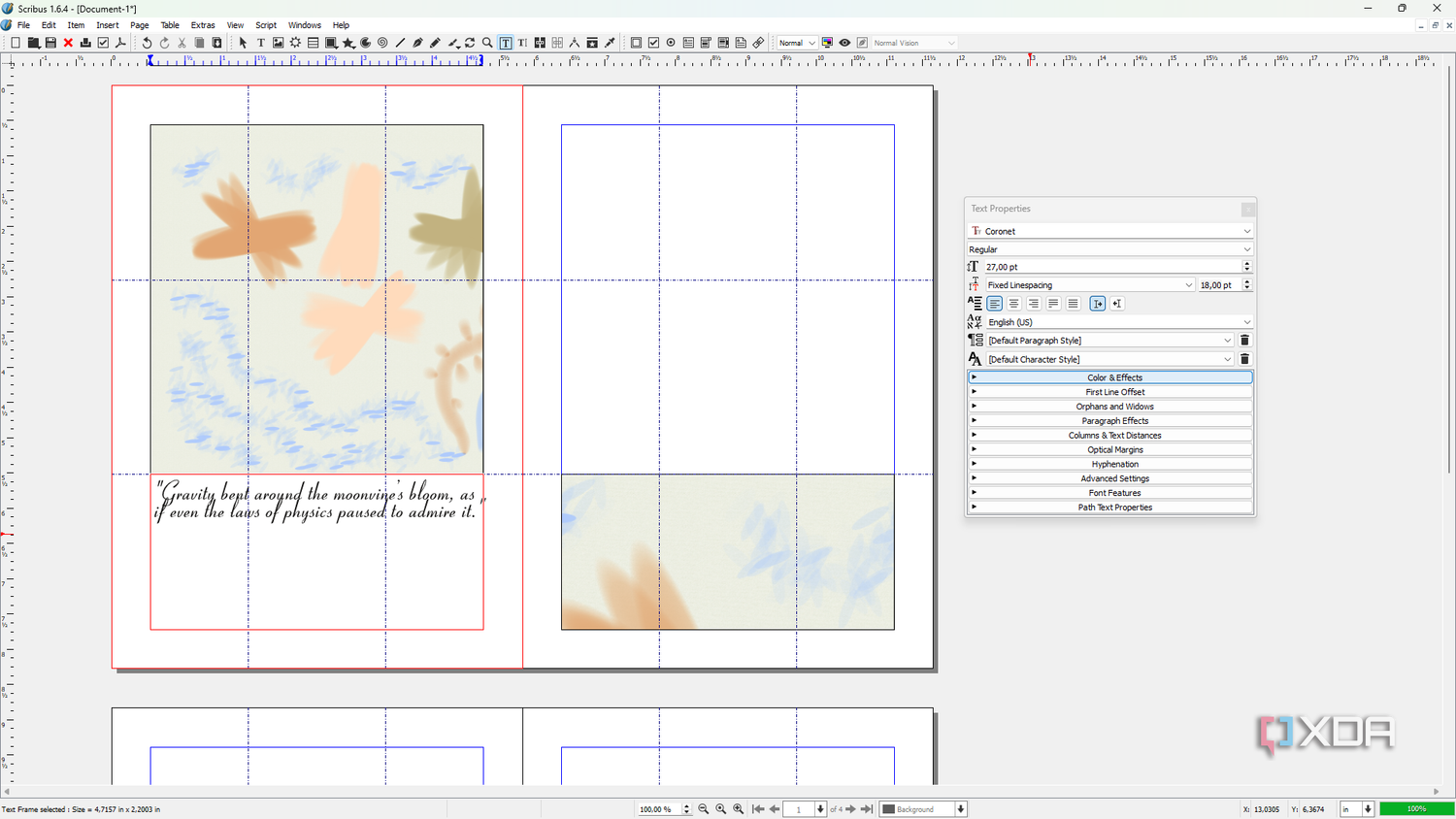Align text right in Text Properties
Viewport: 1456px width, 819px height.
point(1034,304)
